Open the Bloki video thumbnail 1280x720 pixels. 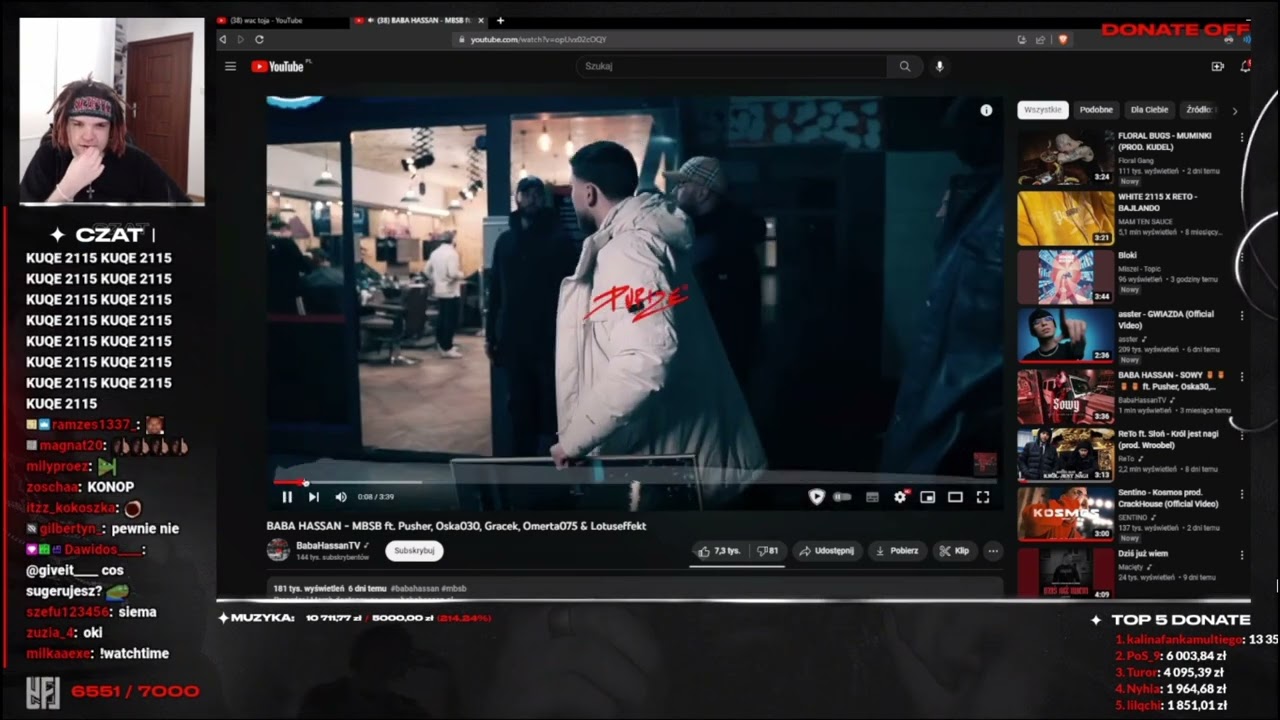pos(1066,277)
